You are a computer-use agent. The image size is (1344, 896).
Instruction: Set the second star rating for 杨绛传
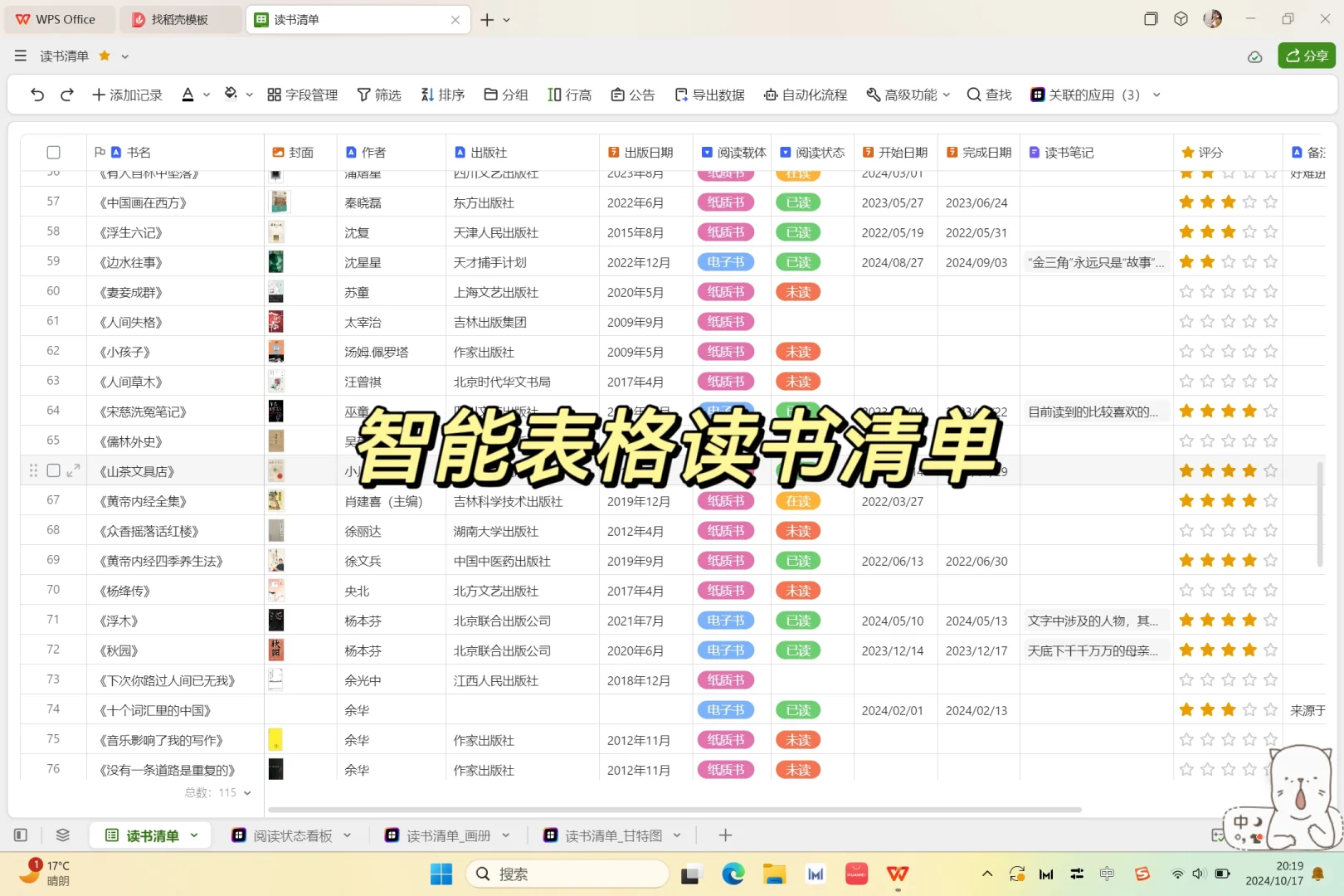1207,591
